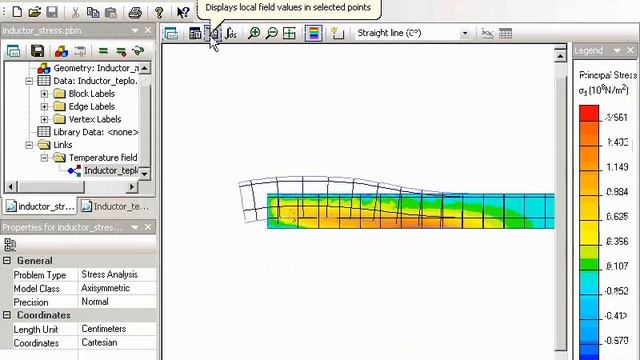Expand the Edge Labels folder
Viewport: 640px width, 360px height.
tap(44, 107)
